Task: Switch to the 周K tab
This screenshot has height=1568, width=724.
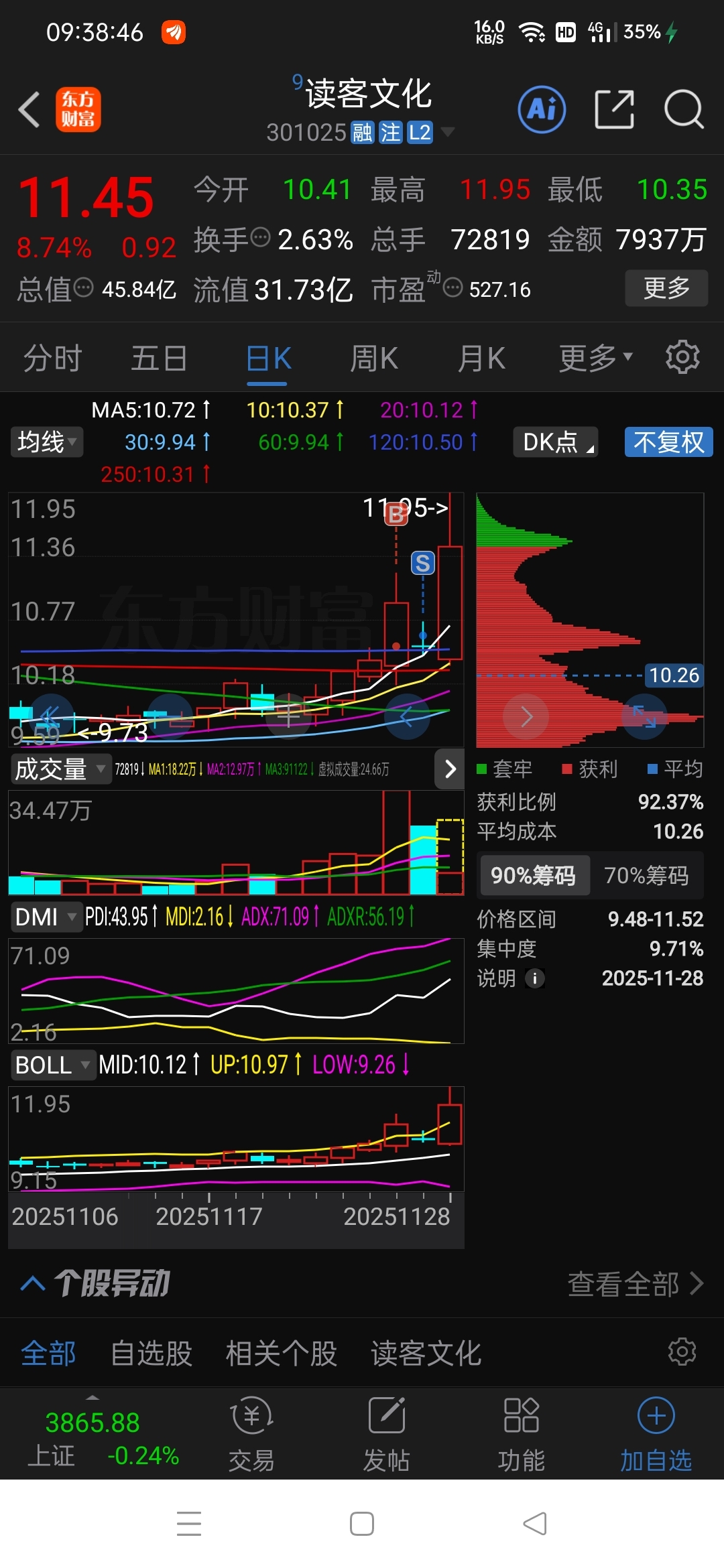Action: pos(374,357)
